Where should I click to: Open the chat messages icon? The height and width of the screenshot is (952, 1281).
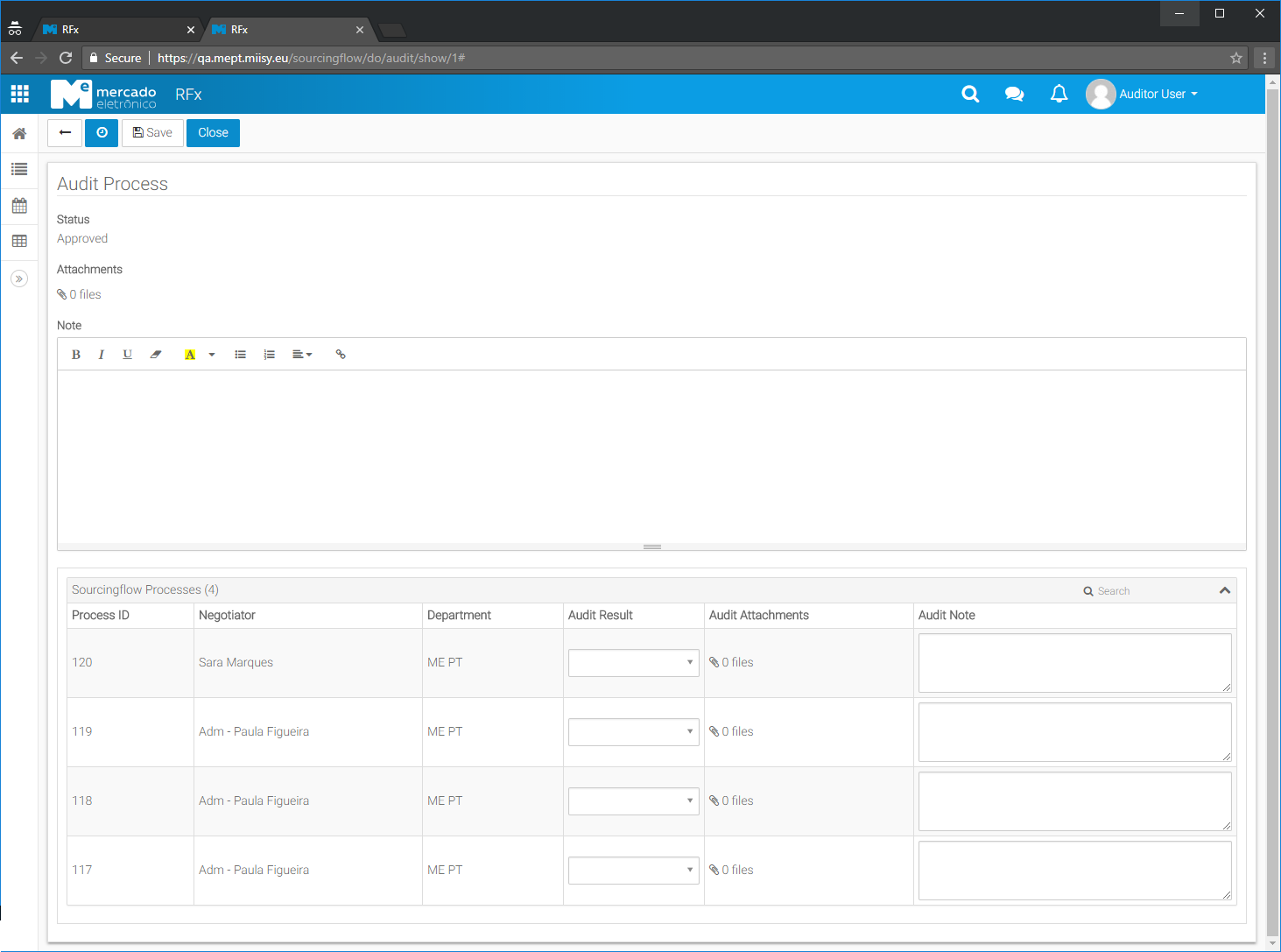point(1014,94)
